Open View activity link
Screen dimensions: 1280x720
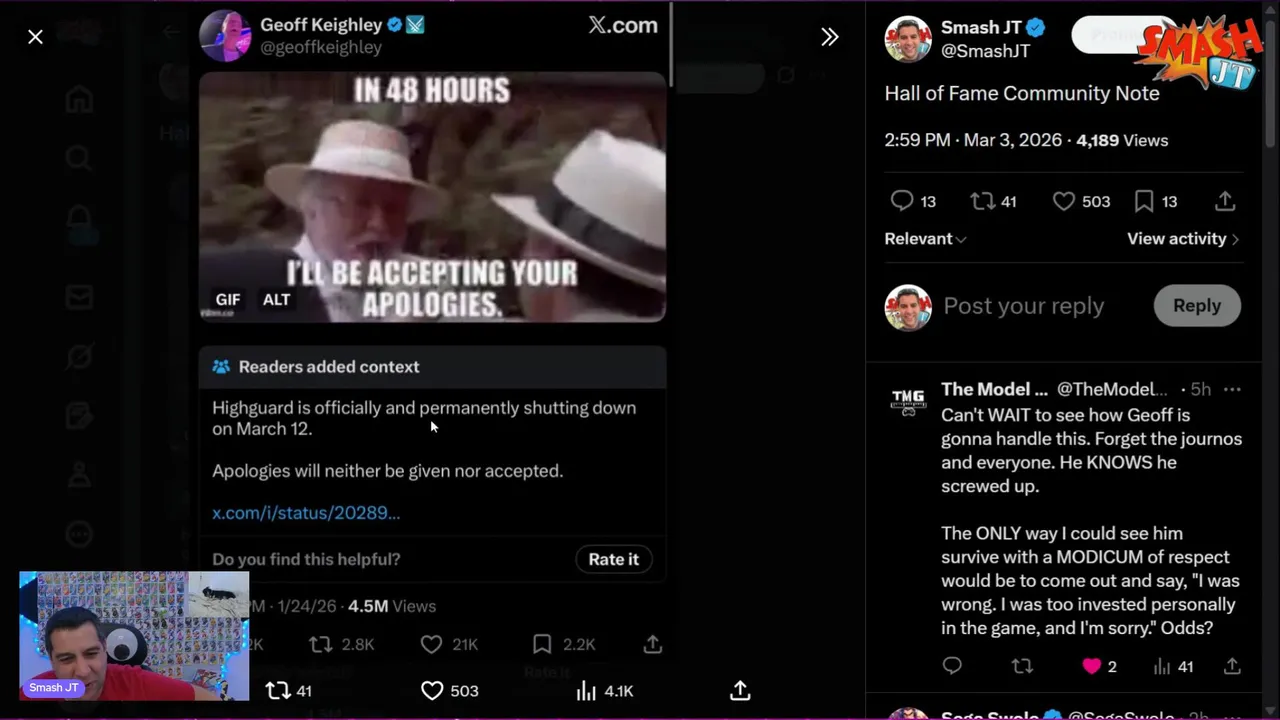1183,239
